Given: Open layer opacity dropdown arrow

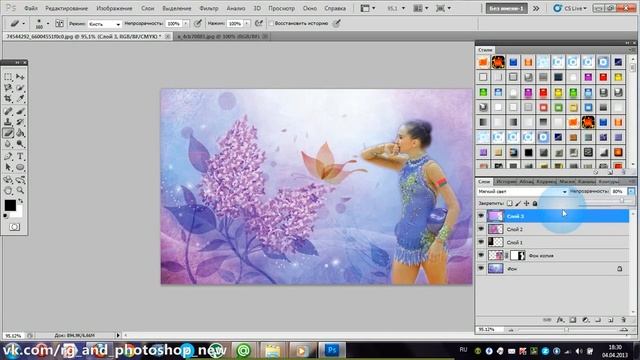Looking at the screenshot, I should [631, 191].
